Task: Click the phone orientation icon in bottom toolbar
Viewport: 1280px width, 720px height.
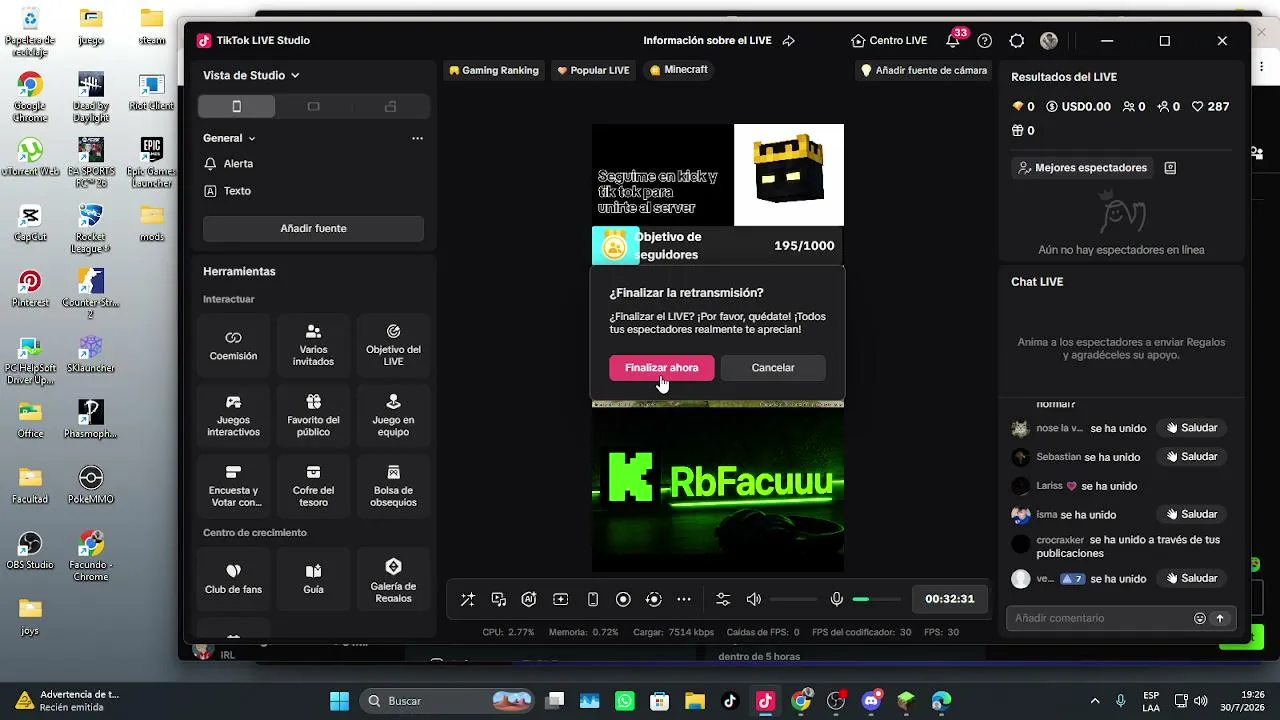Action: point(592,599)
